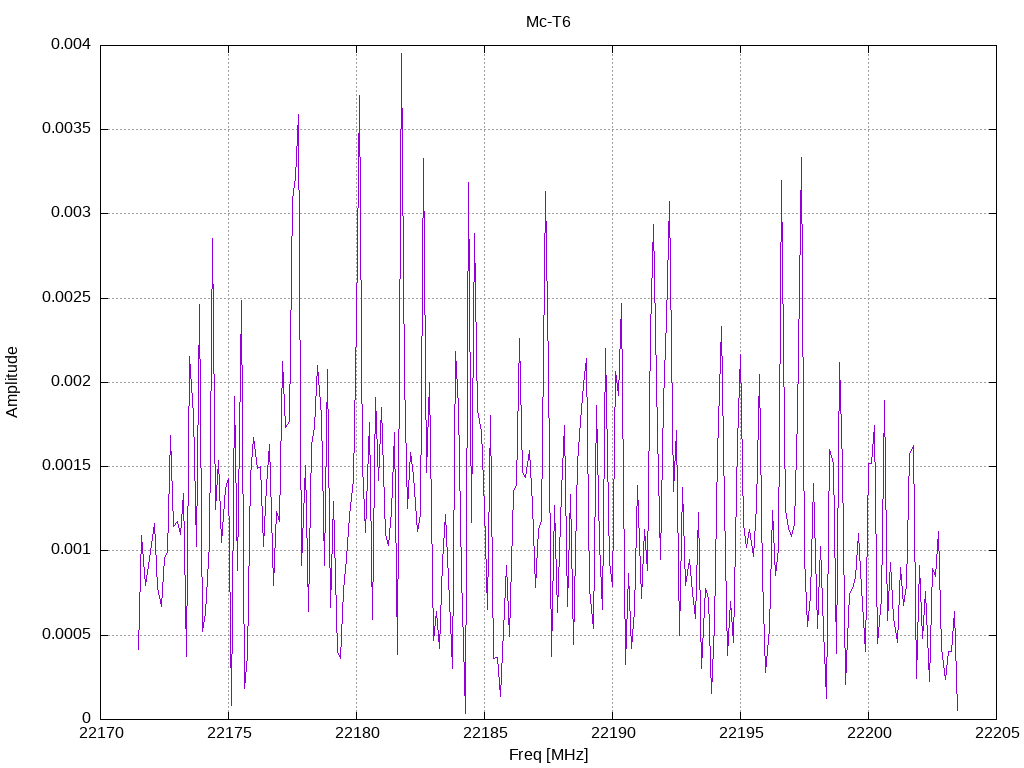
Task: Click the x-axis tick 22170
Action: pyautogui.click(x=101, y=733)
